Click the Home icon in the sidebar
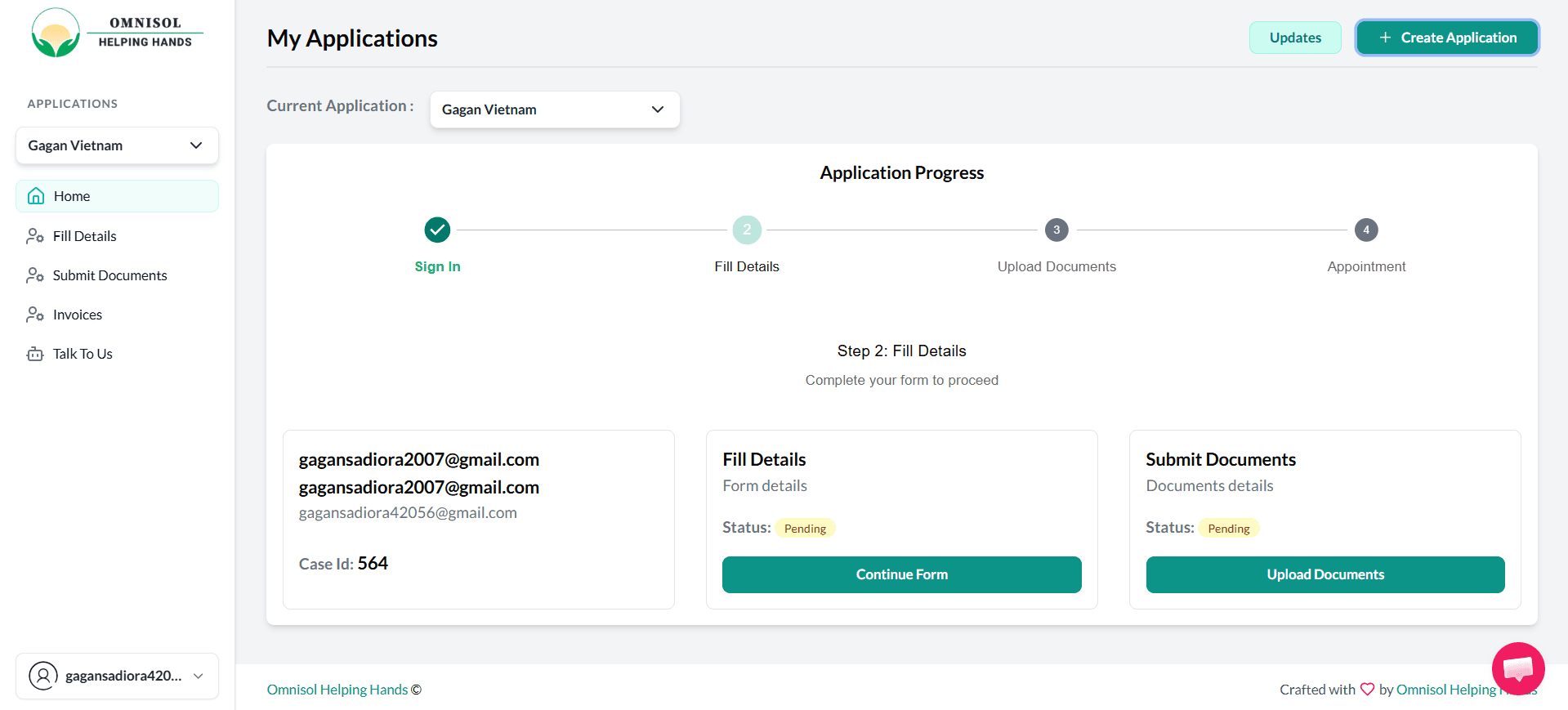This screenshot has height=710, width=1568. (x=36, y=196)
